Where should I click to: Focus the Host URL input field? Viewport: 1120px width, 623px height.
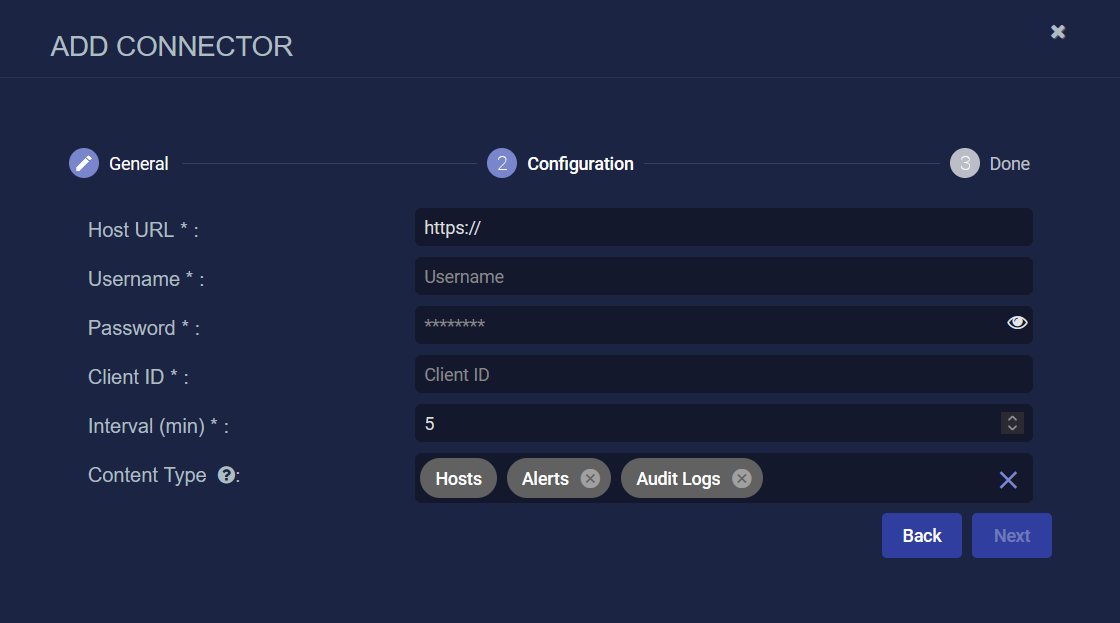point(723,227)
